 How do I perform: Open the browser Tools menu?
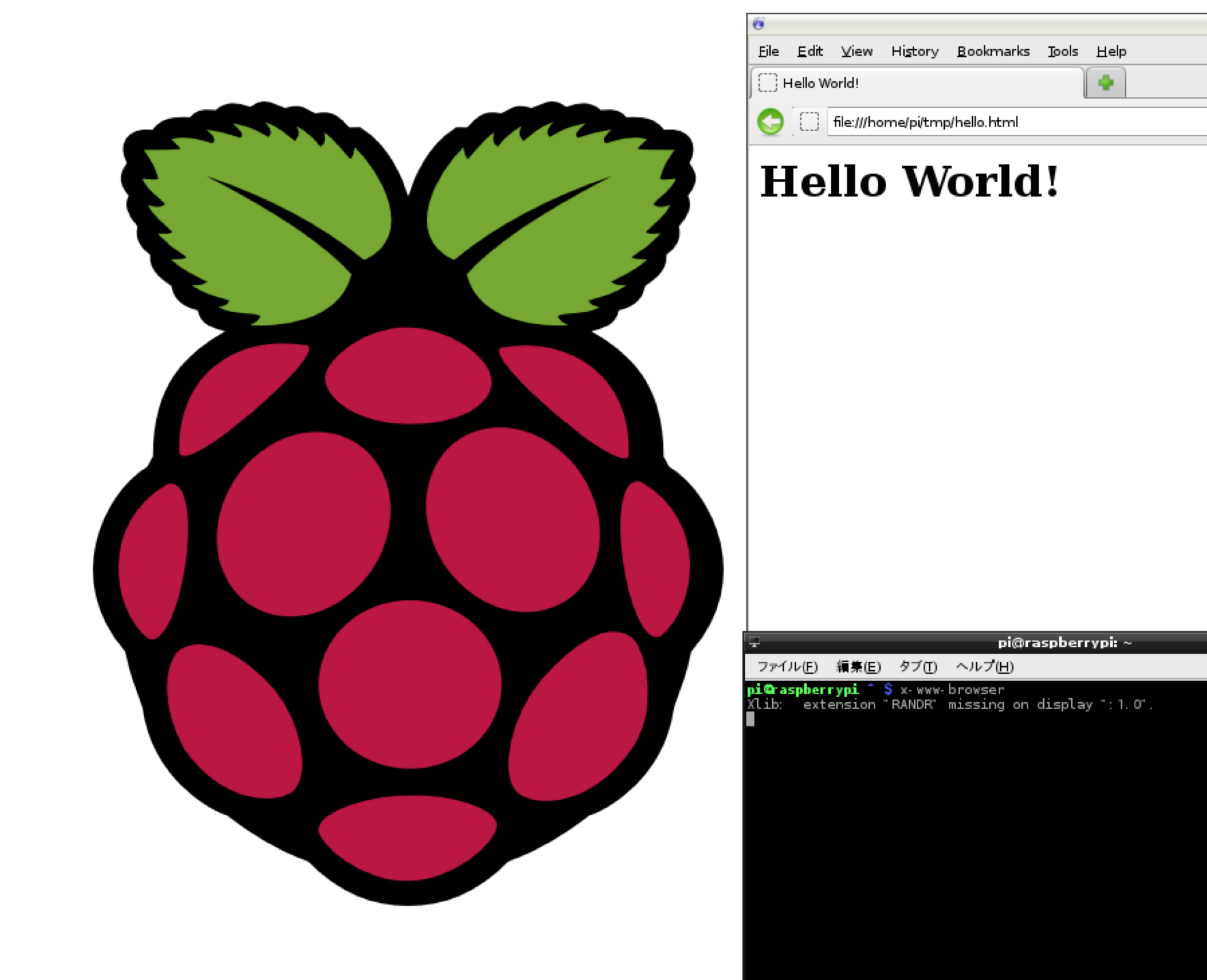[x=1063, y=51]
